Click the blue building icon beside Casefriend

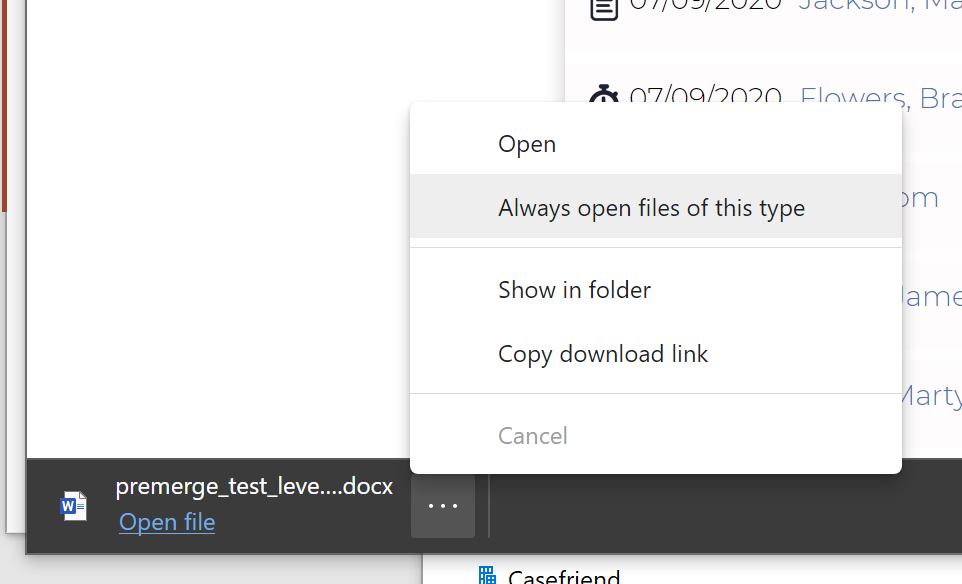tap(487, 575)
